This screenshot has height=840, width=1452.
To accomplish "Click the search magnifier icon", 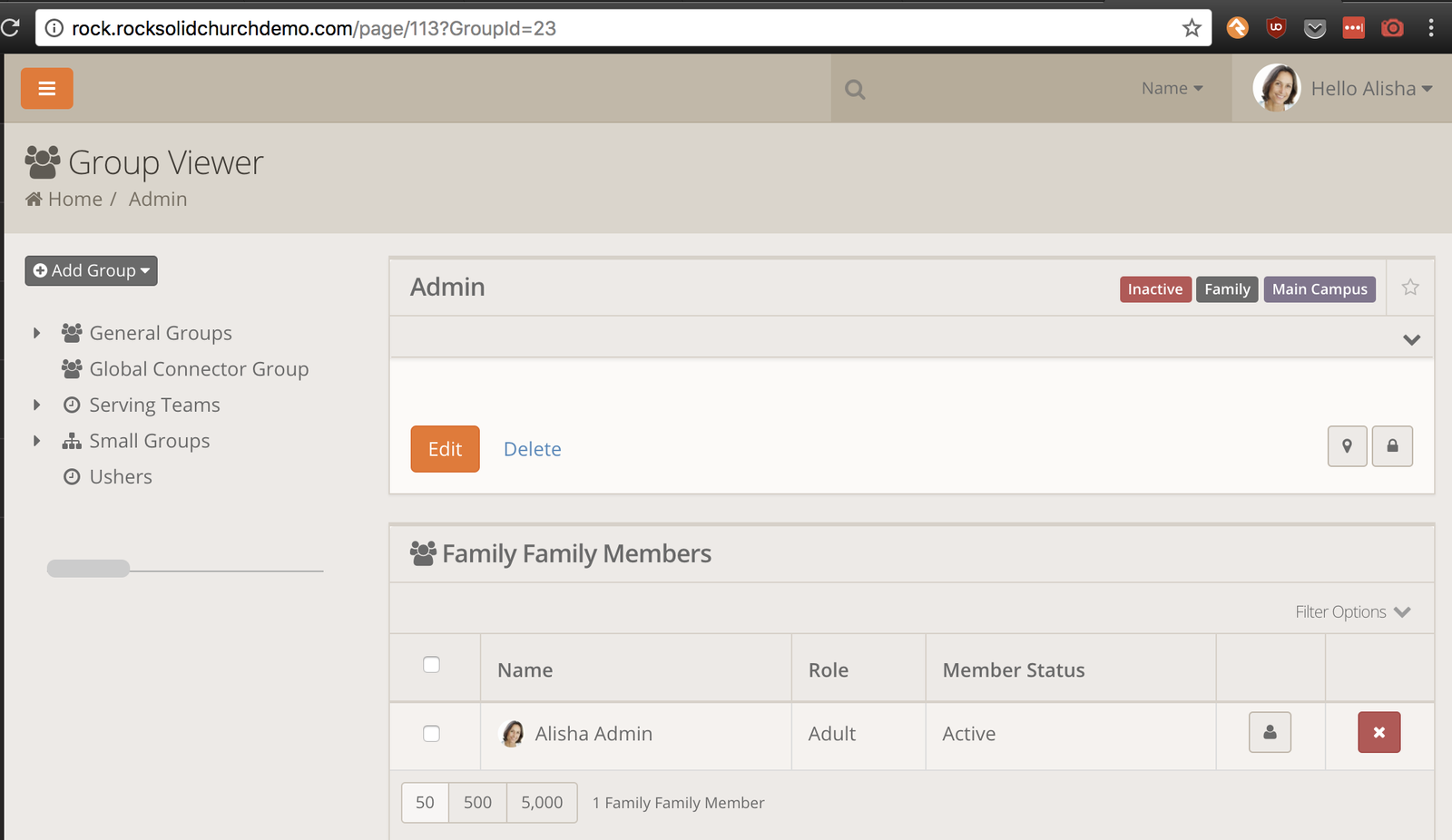I will coord(855,89).
